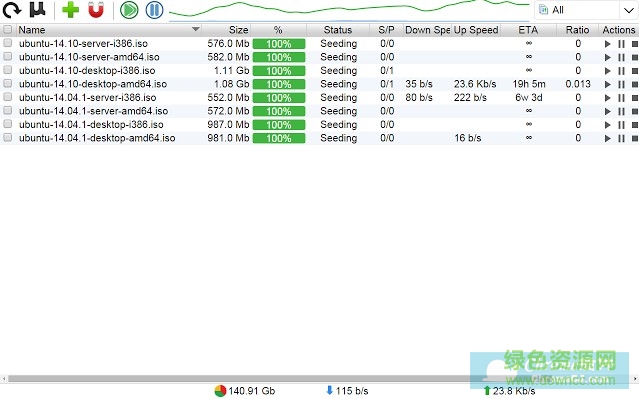Click the horizontal scrollbar at the bottom
The height and width of the screenshot is (399, 639).
click(x=319, y=379)
